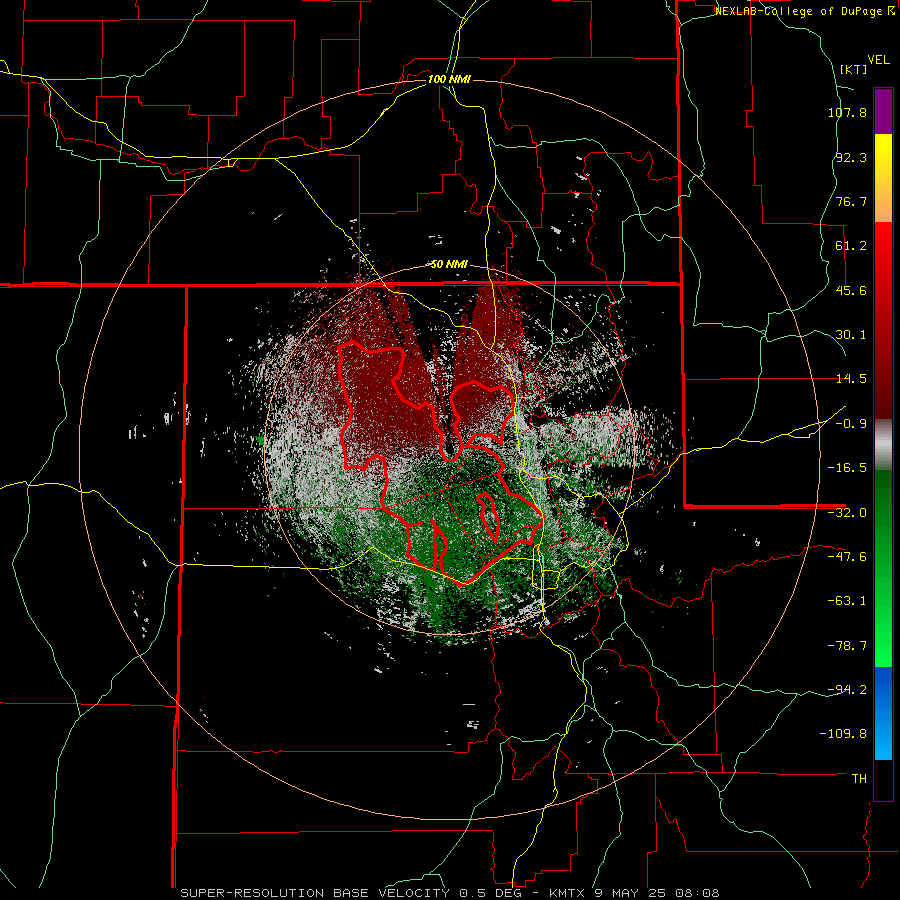Click the 107.8 velocity scale value
This screenshot has height=900, width=900.
847,112
